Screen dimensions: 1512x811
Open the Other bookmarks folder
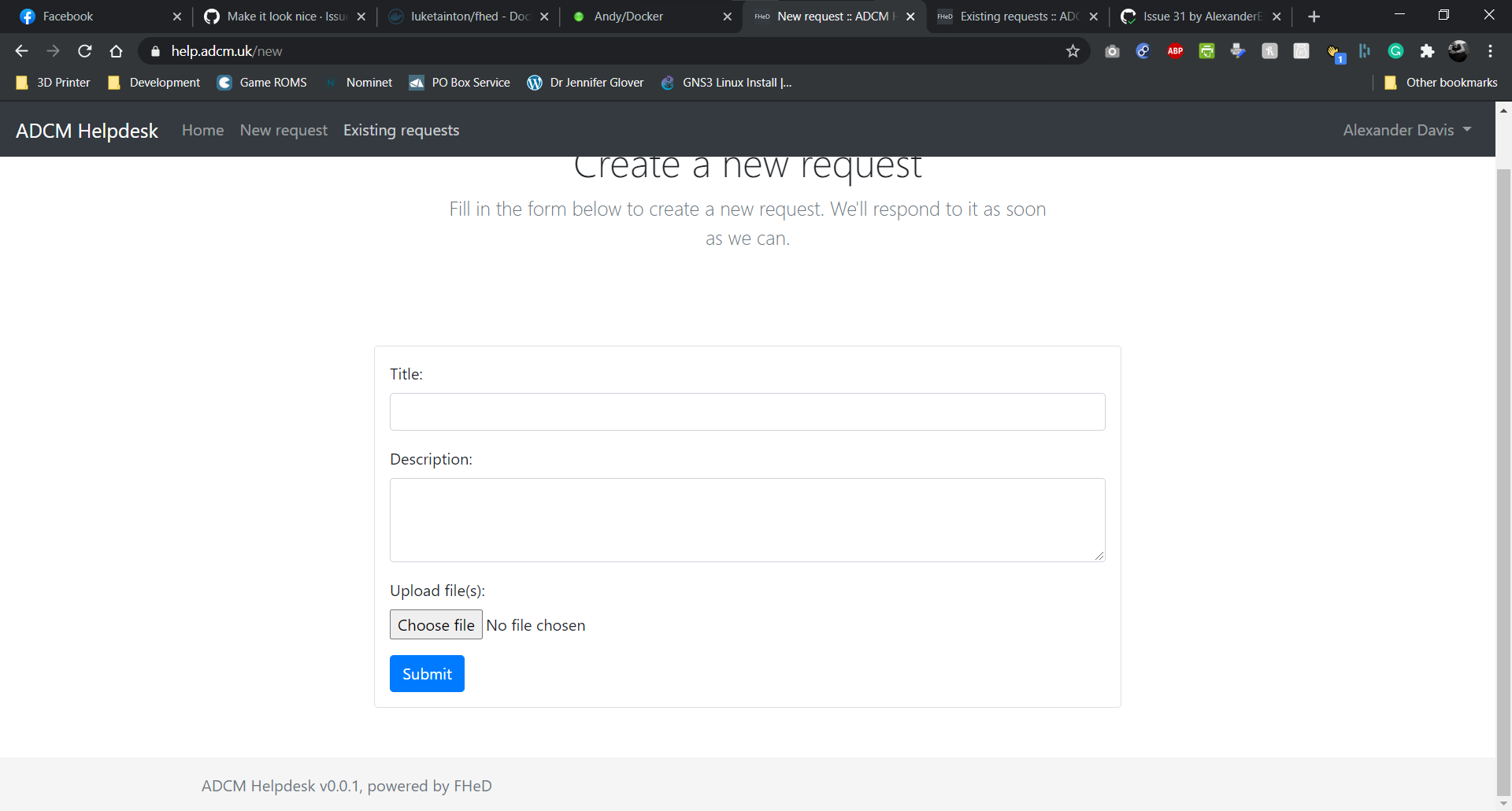click(1440, 83)
